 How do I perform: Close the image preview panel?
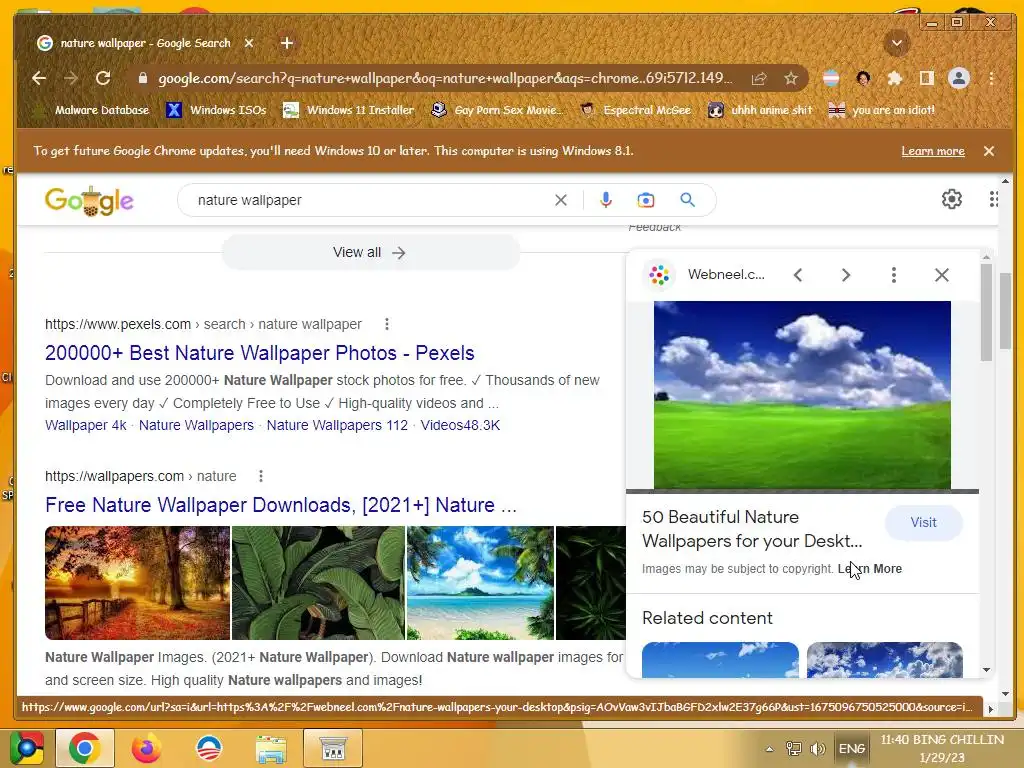click(x=942, y=275)
